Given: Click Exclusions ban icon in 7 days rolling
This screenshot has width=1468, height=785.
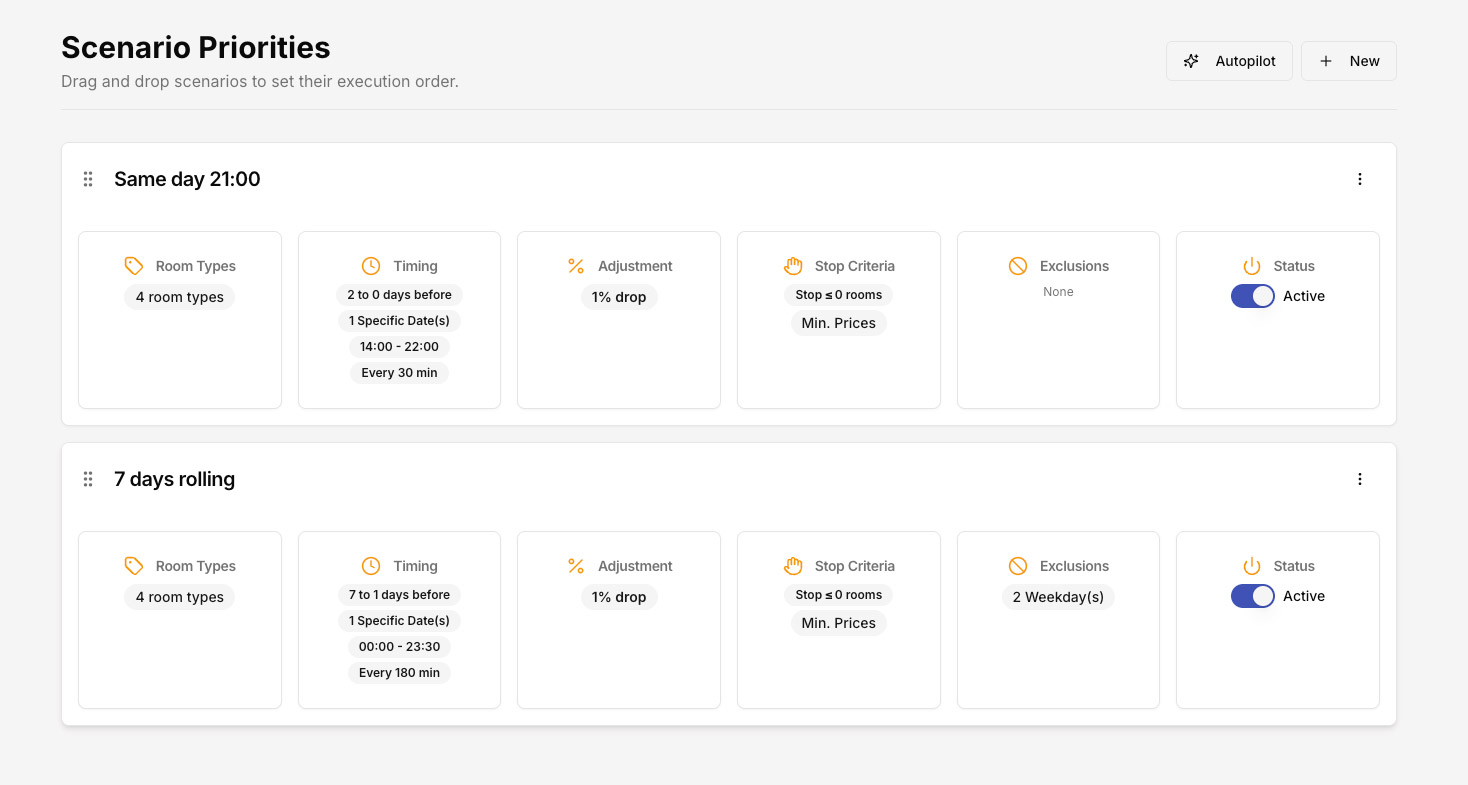Looking at the screenshot, I should click(x=1018, y=566).
